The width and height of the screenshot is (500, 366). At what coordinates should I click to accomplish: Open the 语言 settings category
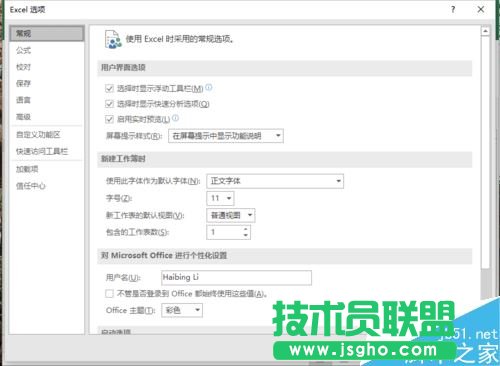coord(23,100)
